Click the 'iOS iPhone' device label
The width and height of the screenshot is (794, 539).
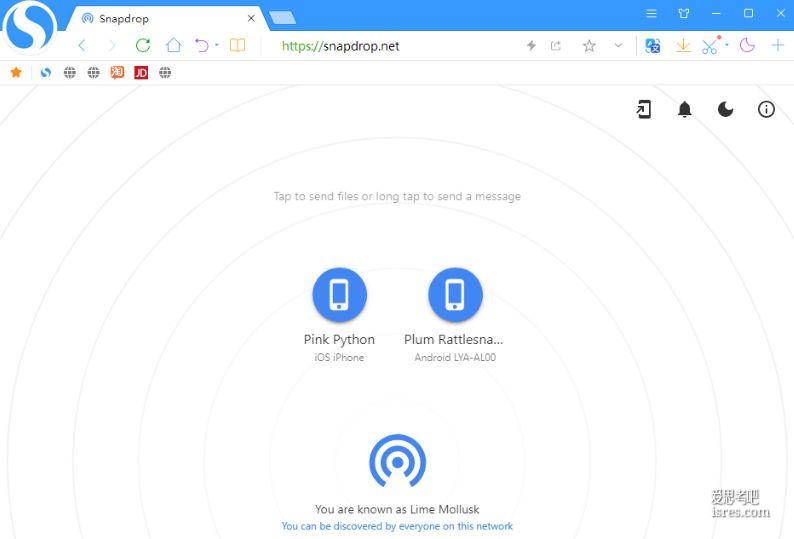click(339, 357)
